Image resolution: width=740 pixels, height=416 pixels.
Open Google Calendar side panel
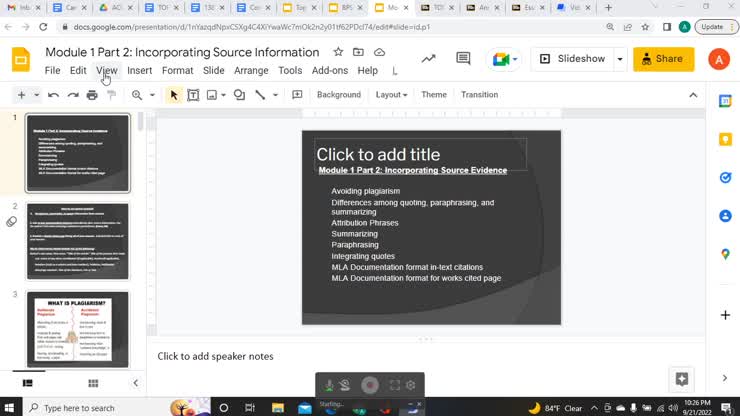coord(725,101)
